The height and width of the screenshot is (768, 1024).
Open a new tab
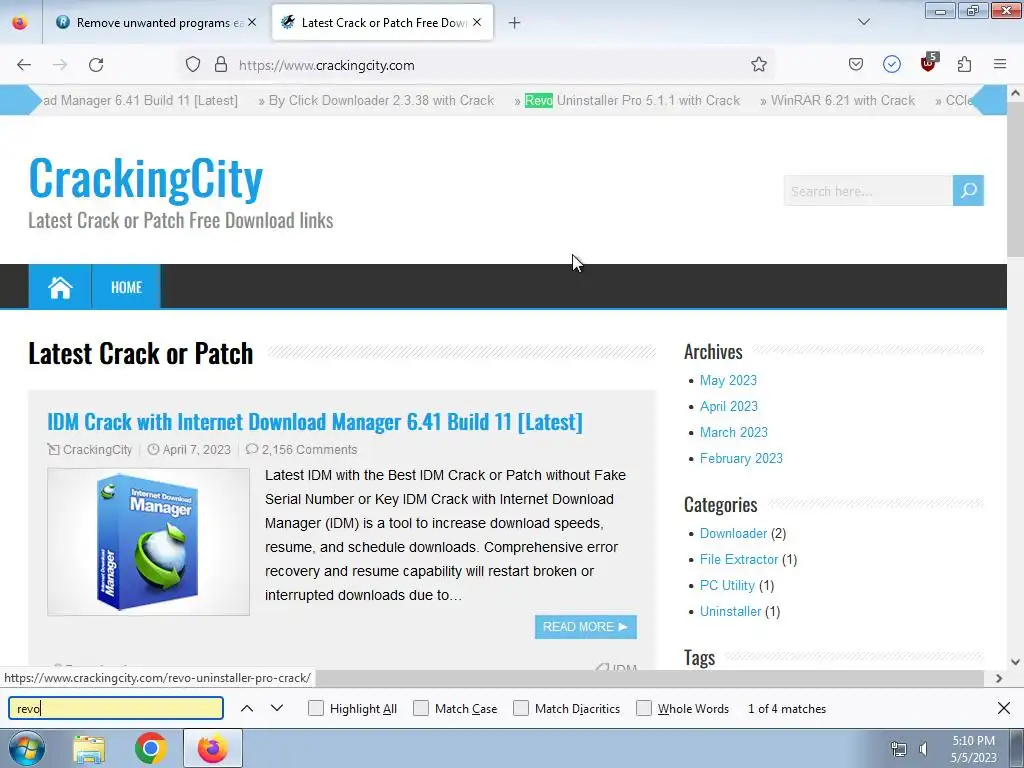(515, 23)
